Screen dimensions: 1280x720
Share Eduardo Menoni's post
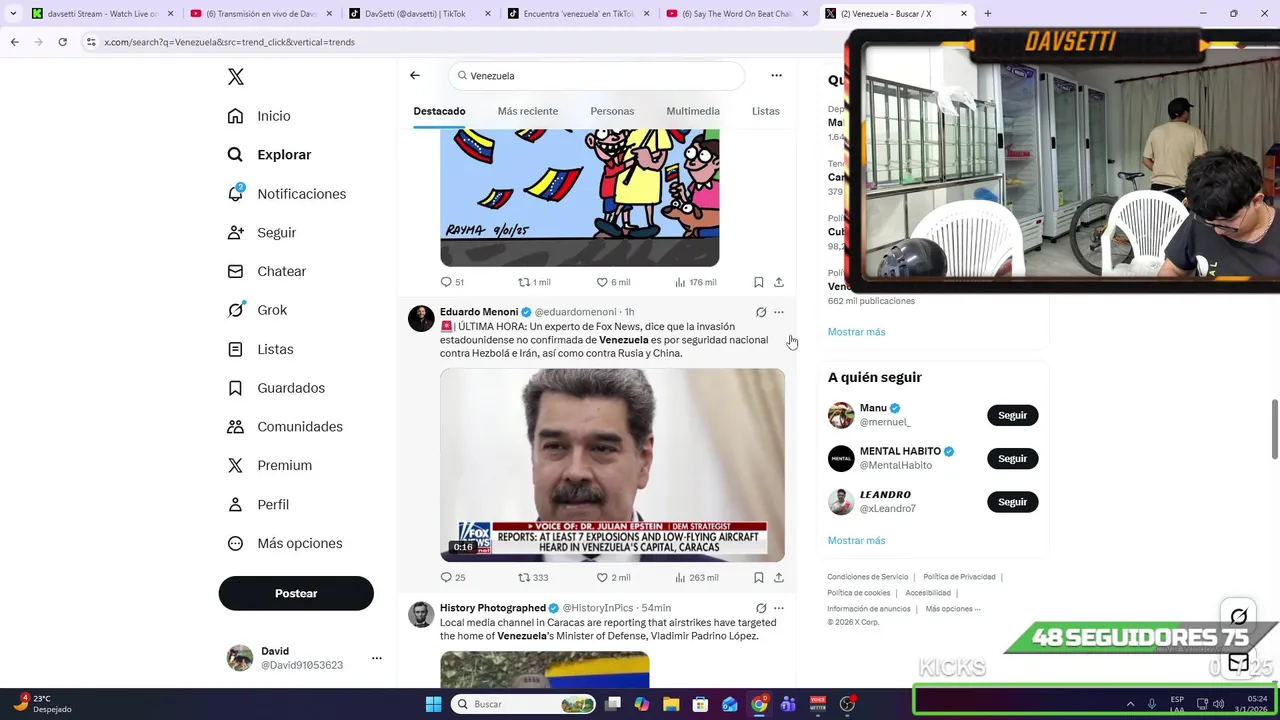779,578
